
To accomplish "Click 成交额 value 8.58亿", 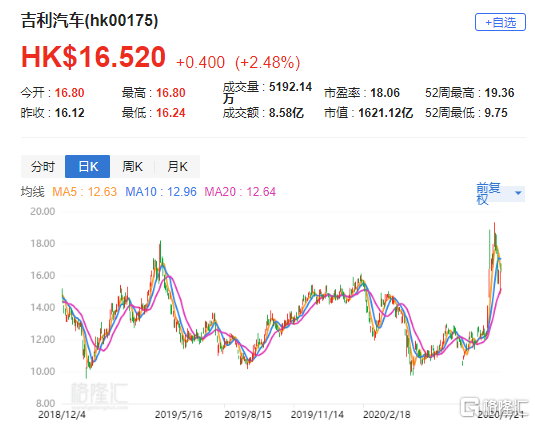I will [x=286, y=113].
